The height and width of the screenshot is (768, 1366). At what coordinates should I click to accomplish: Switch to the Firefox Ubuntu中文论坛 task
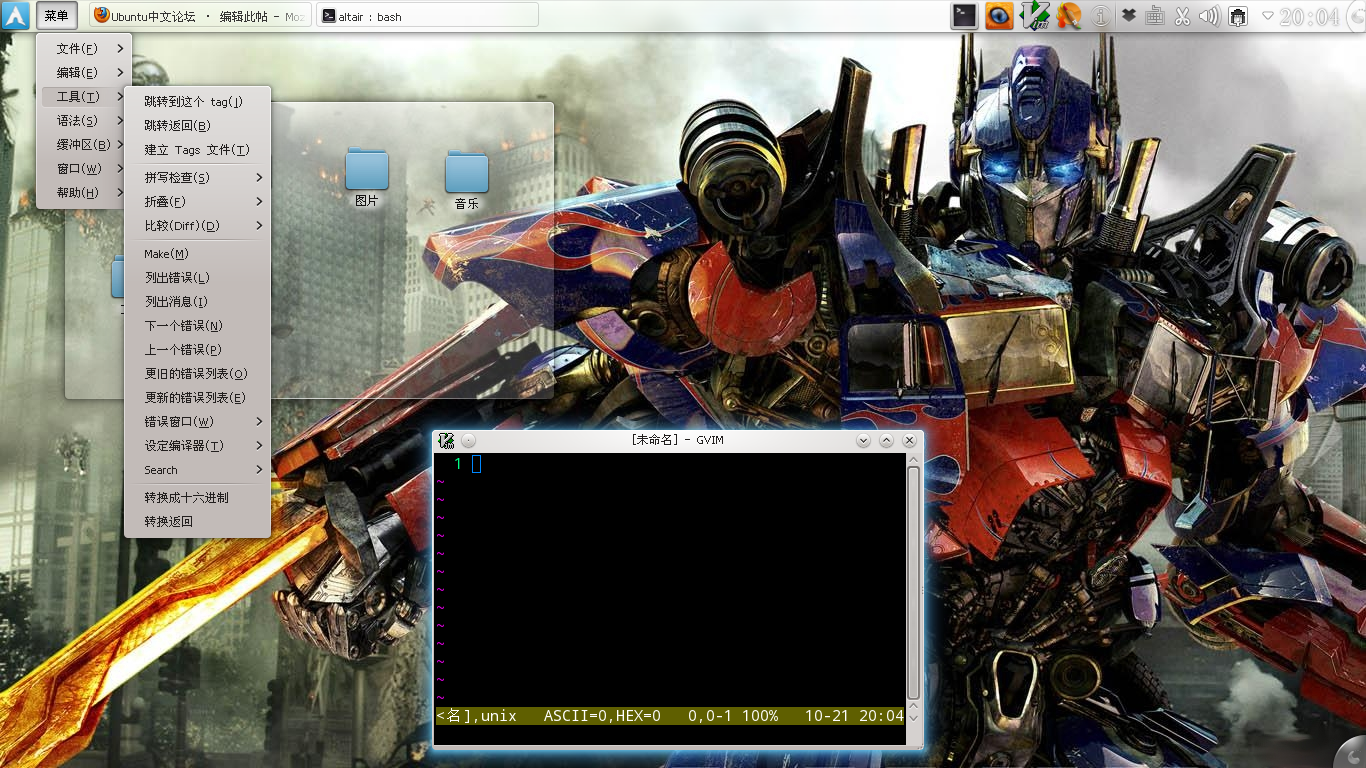[x=200, y=16]
